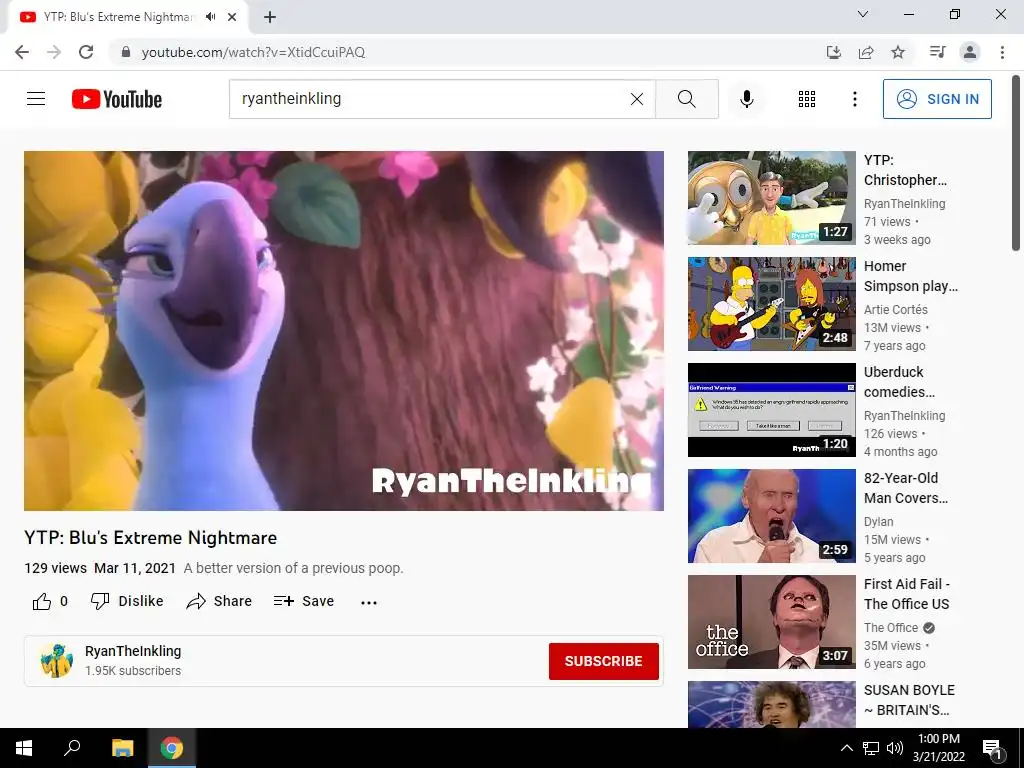Viewport: 1024px width, 768px height.
Task: Open the notification center
Action: tap(992, 748)
